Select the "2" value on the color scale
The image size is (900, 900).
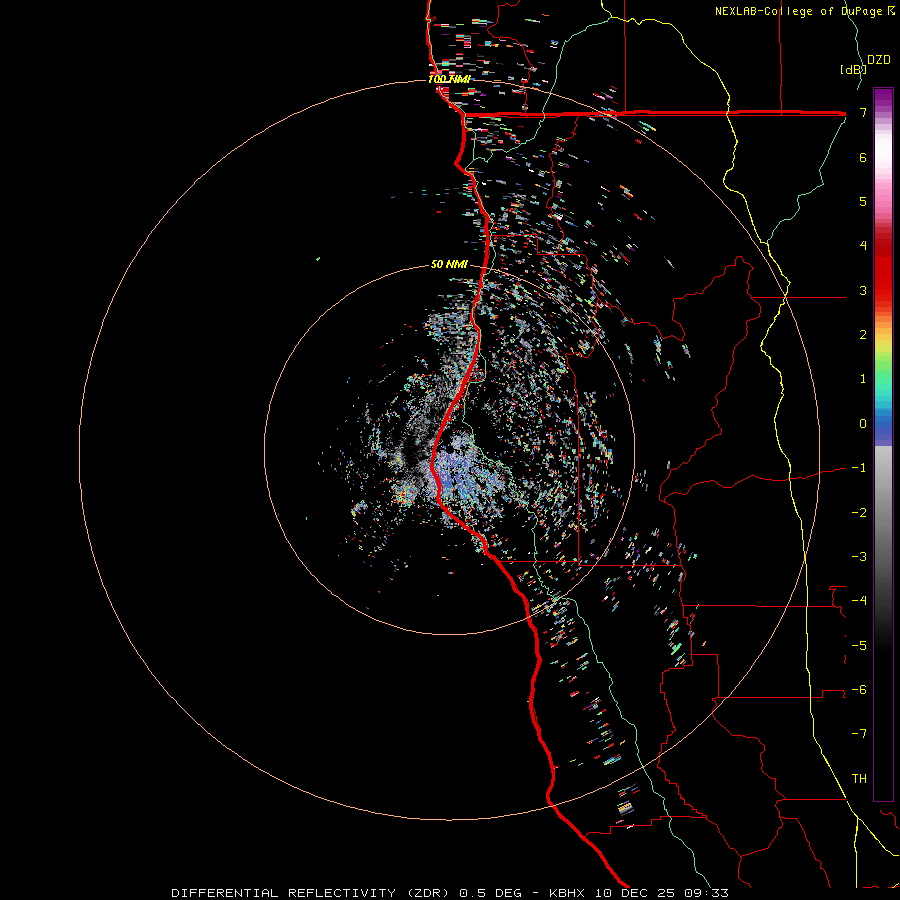pyautogui.click(x=863, y=335)
